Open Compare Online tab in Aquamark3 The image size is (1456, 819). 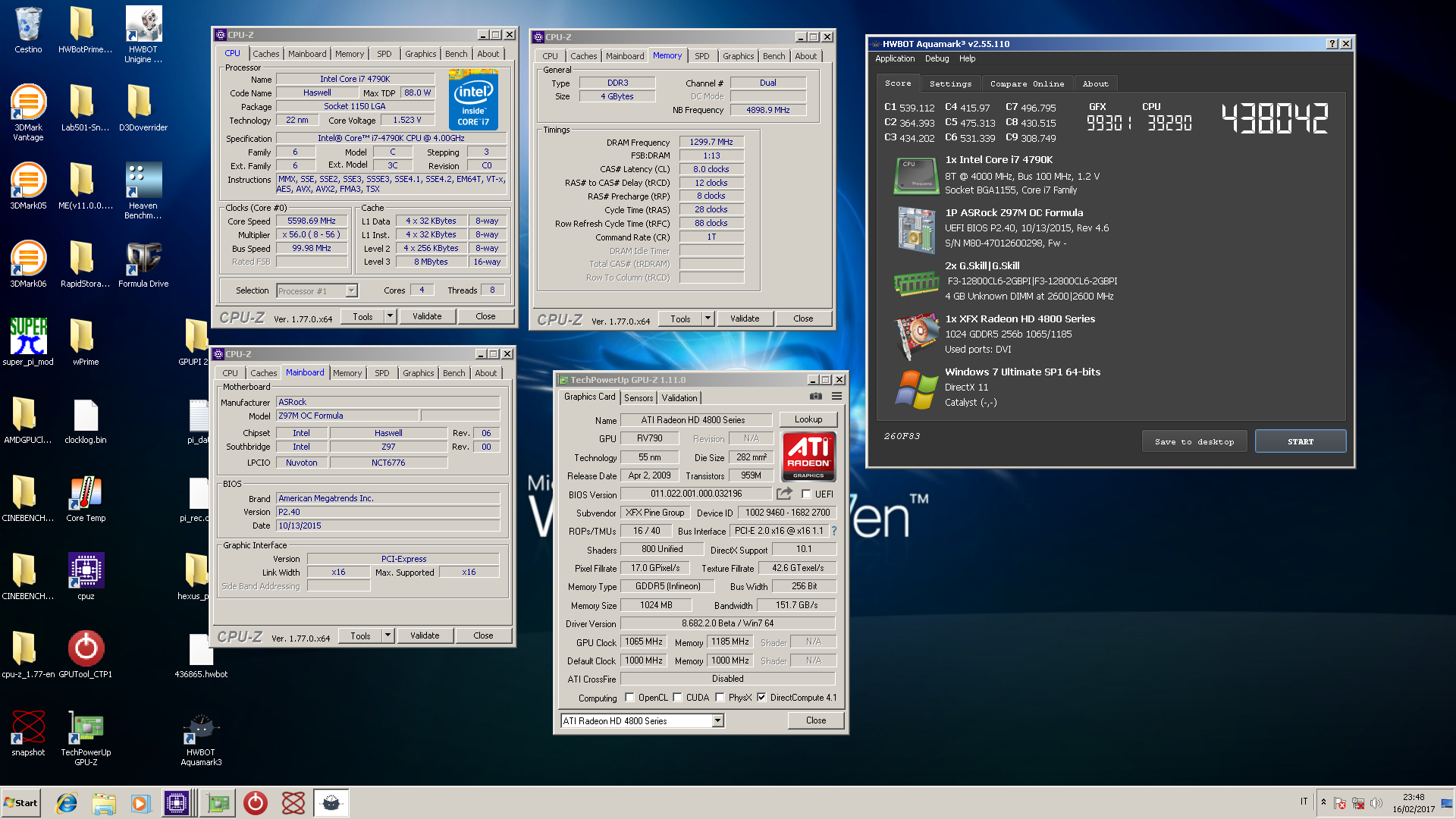pos(1027,84)
